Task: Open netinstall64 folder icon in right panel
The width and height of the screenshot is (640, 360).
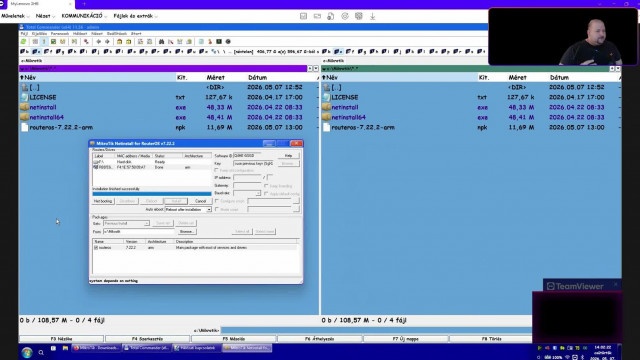Action: point(327,117)
